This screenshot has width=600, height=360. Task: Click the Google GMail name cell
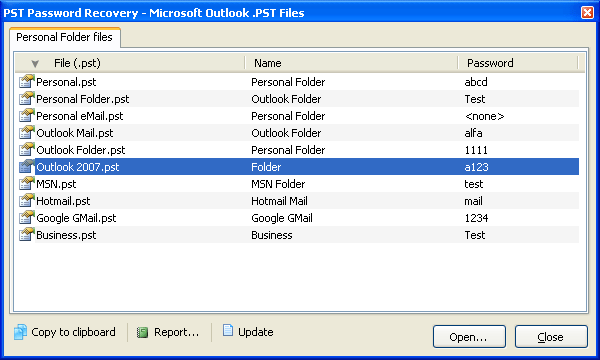(282, 218)
